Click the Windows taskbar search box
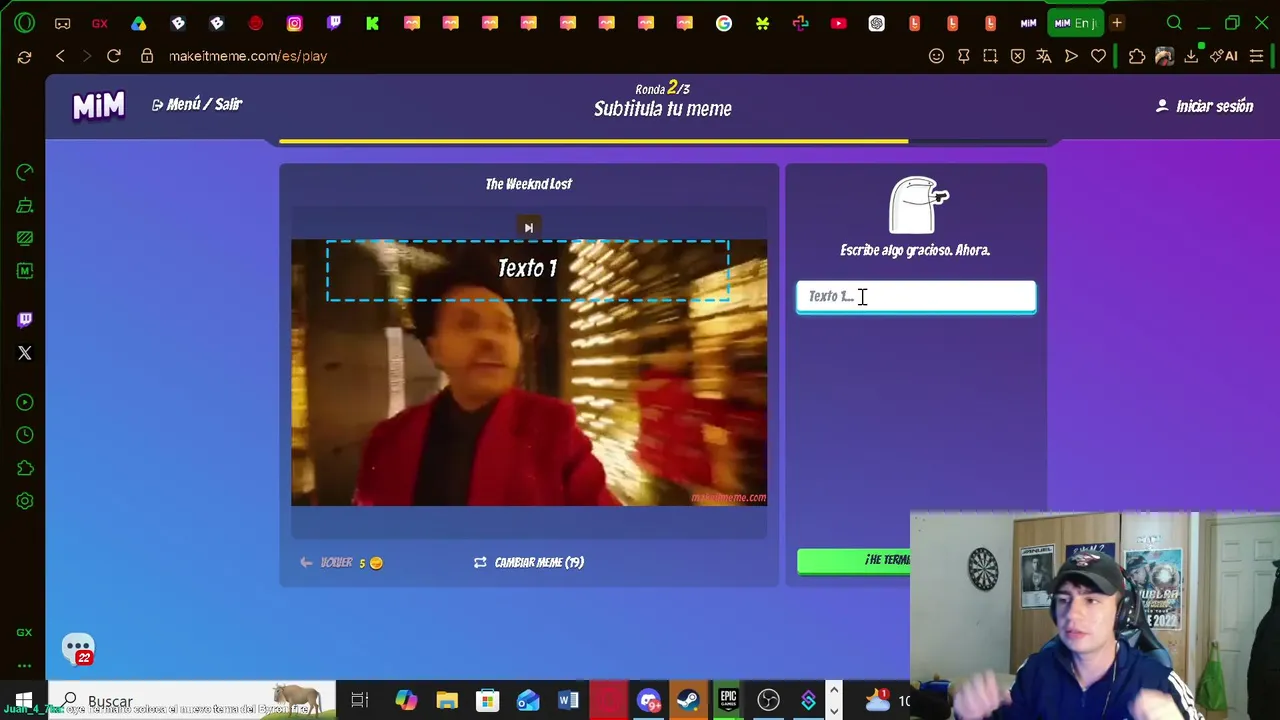This screenshot has height=720, width=1280. click(193, 701)
